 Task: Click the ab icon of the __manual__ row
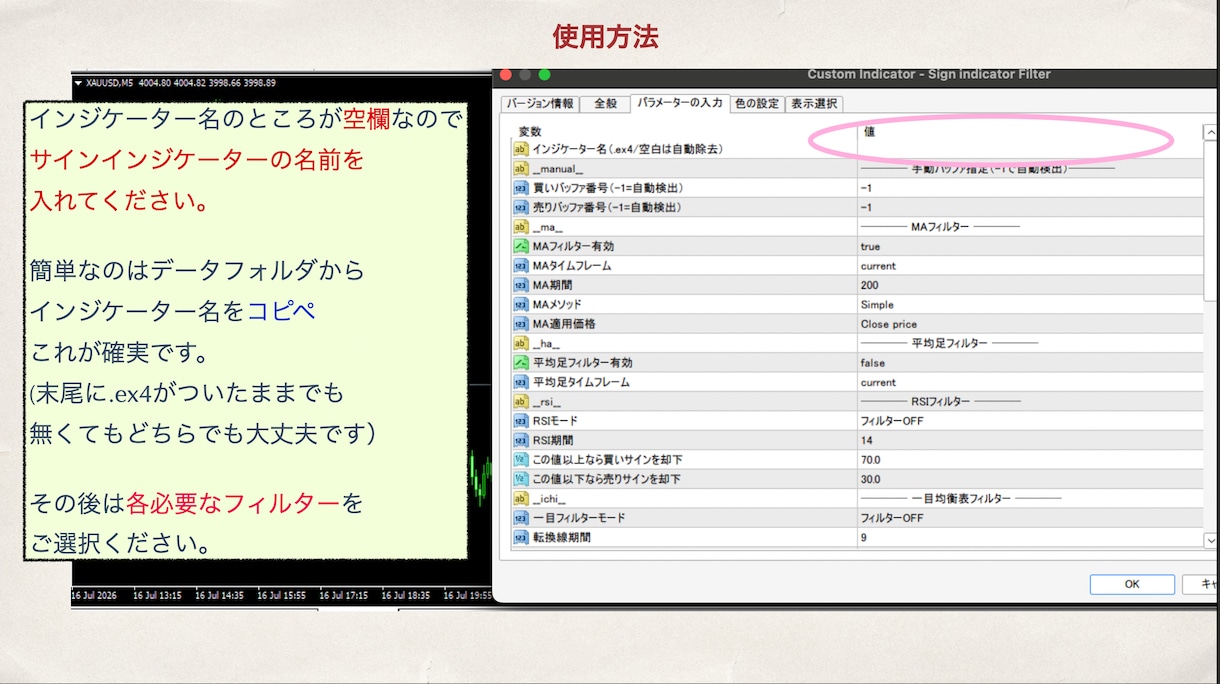520,169
